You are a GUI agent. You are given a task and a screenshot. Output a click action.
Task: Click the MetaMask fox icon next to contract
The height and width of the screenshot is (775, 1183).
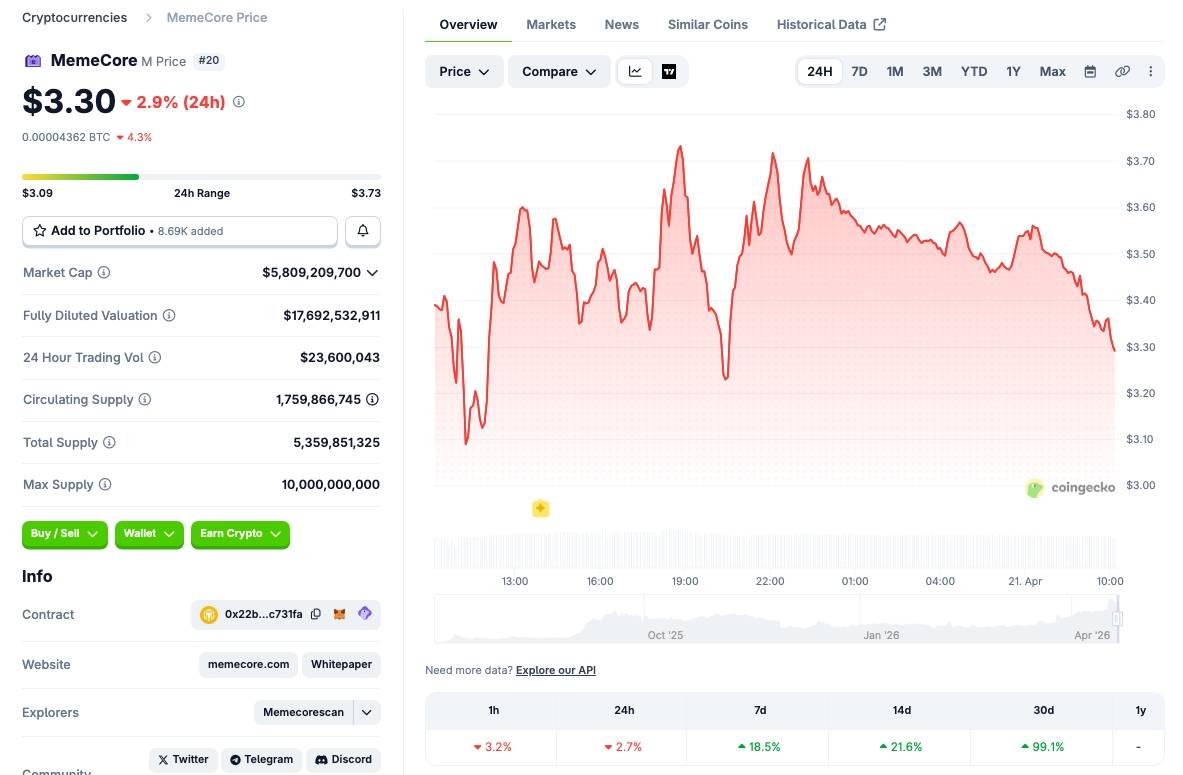point(340,614)
